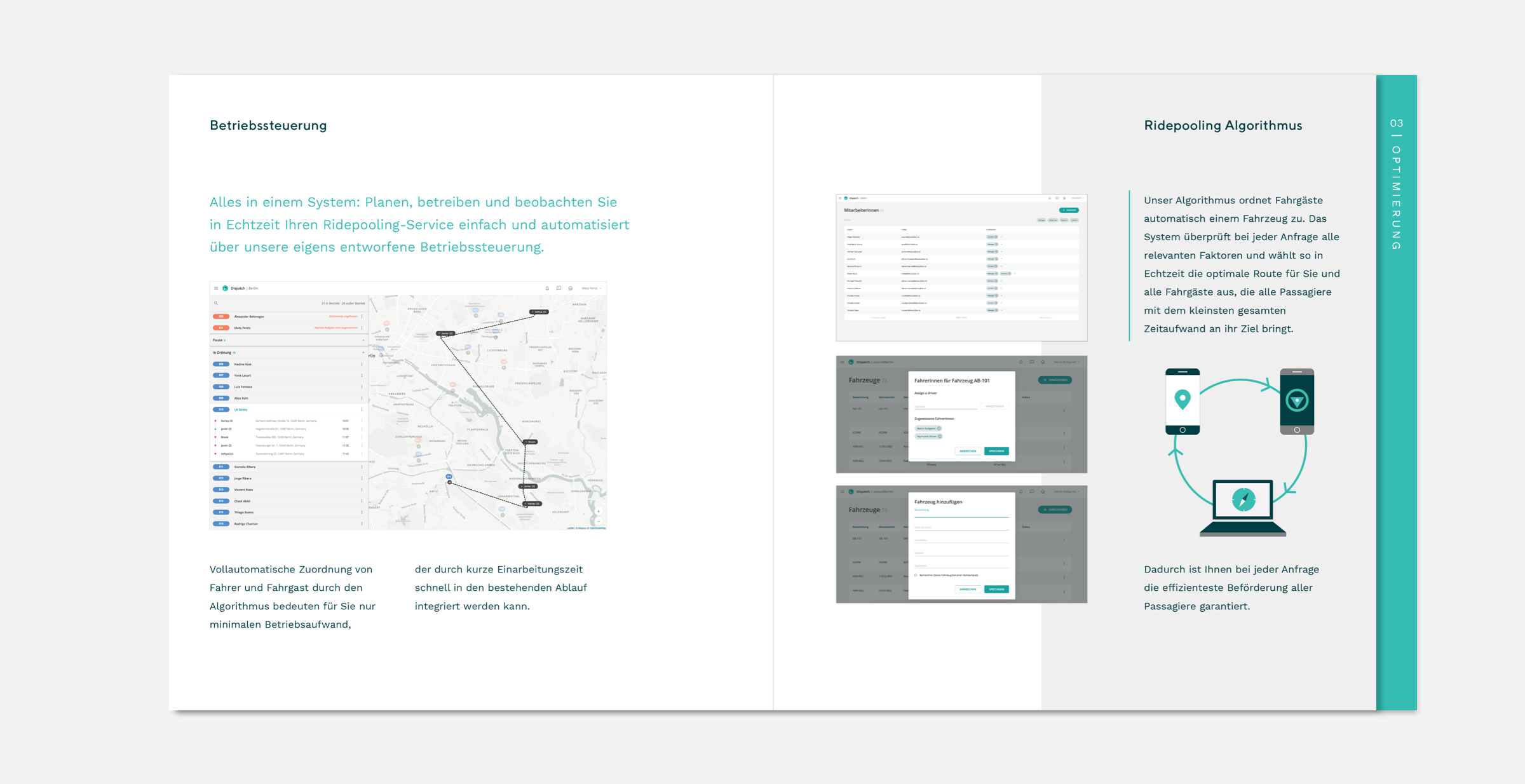Image resolution: width=1525 pixels, height=784 pixels.
Task: Click Speichern in driver assignment dialog
Action: click(996, 451)
